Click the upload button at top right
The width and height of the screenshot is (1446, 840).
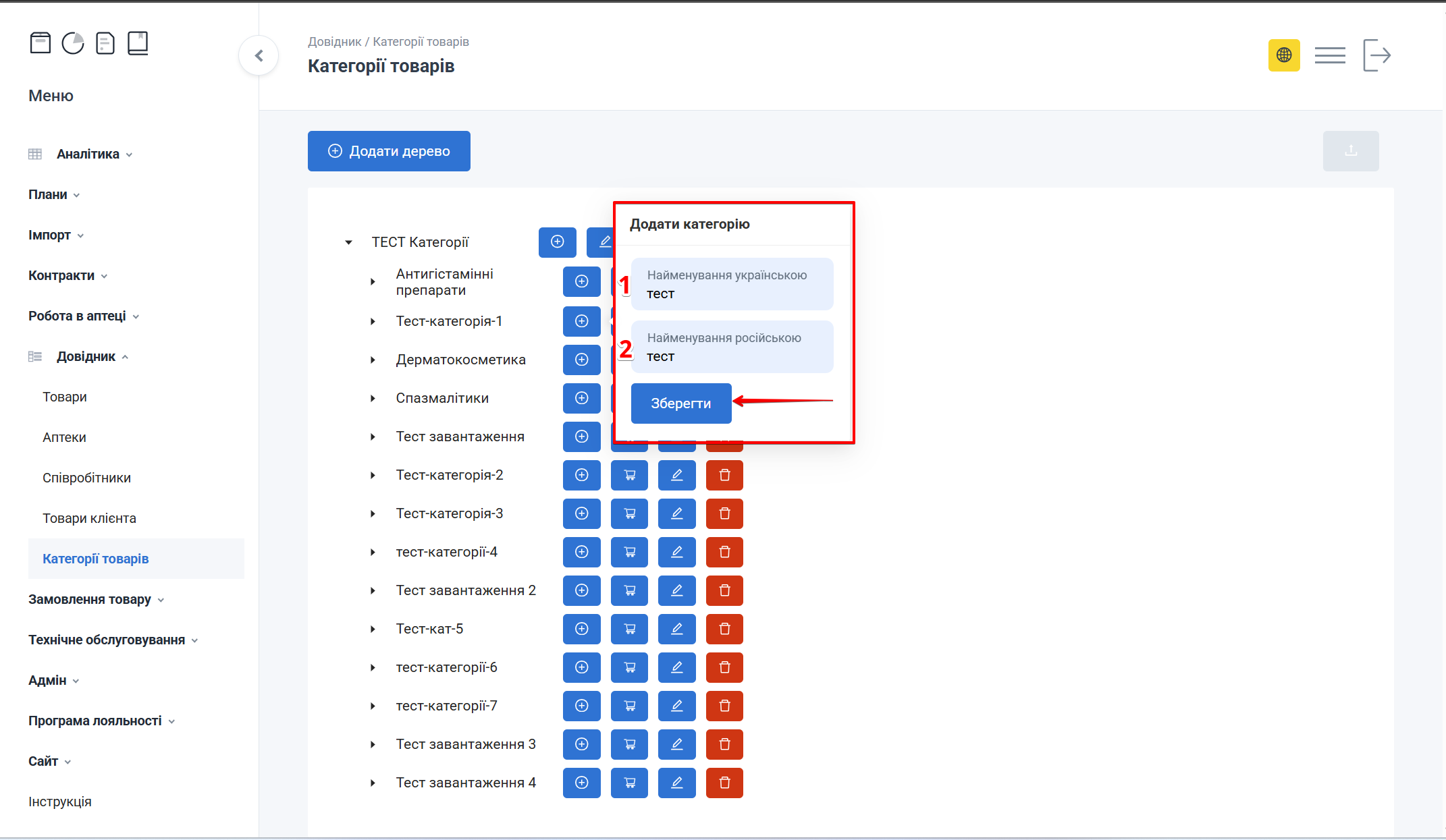[1350, 150]
